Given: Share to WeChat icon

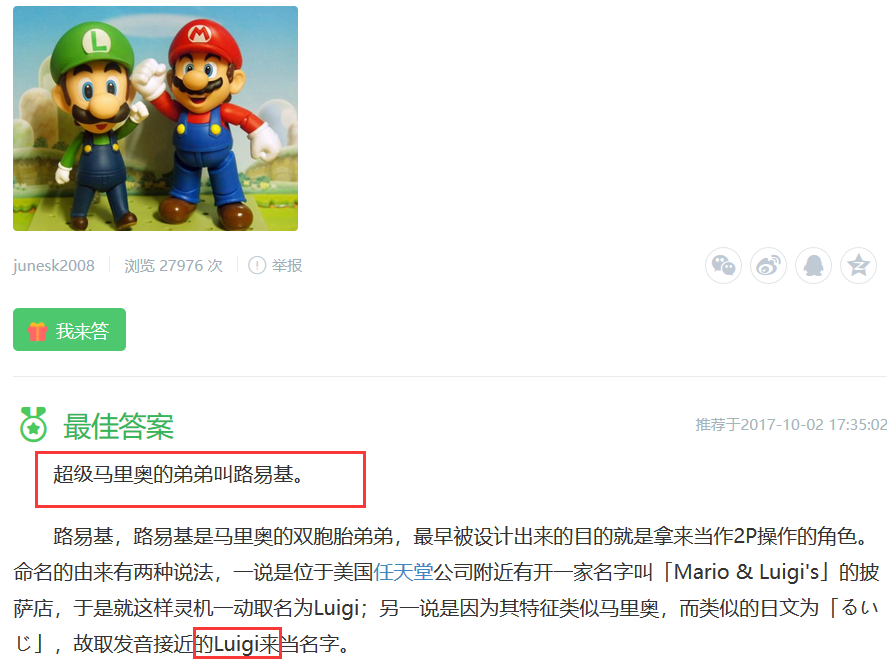Looking at the screenshot, I should point(723,265).
